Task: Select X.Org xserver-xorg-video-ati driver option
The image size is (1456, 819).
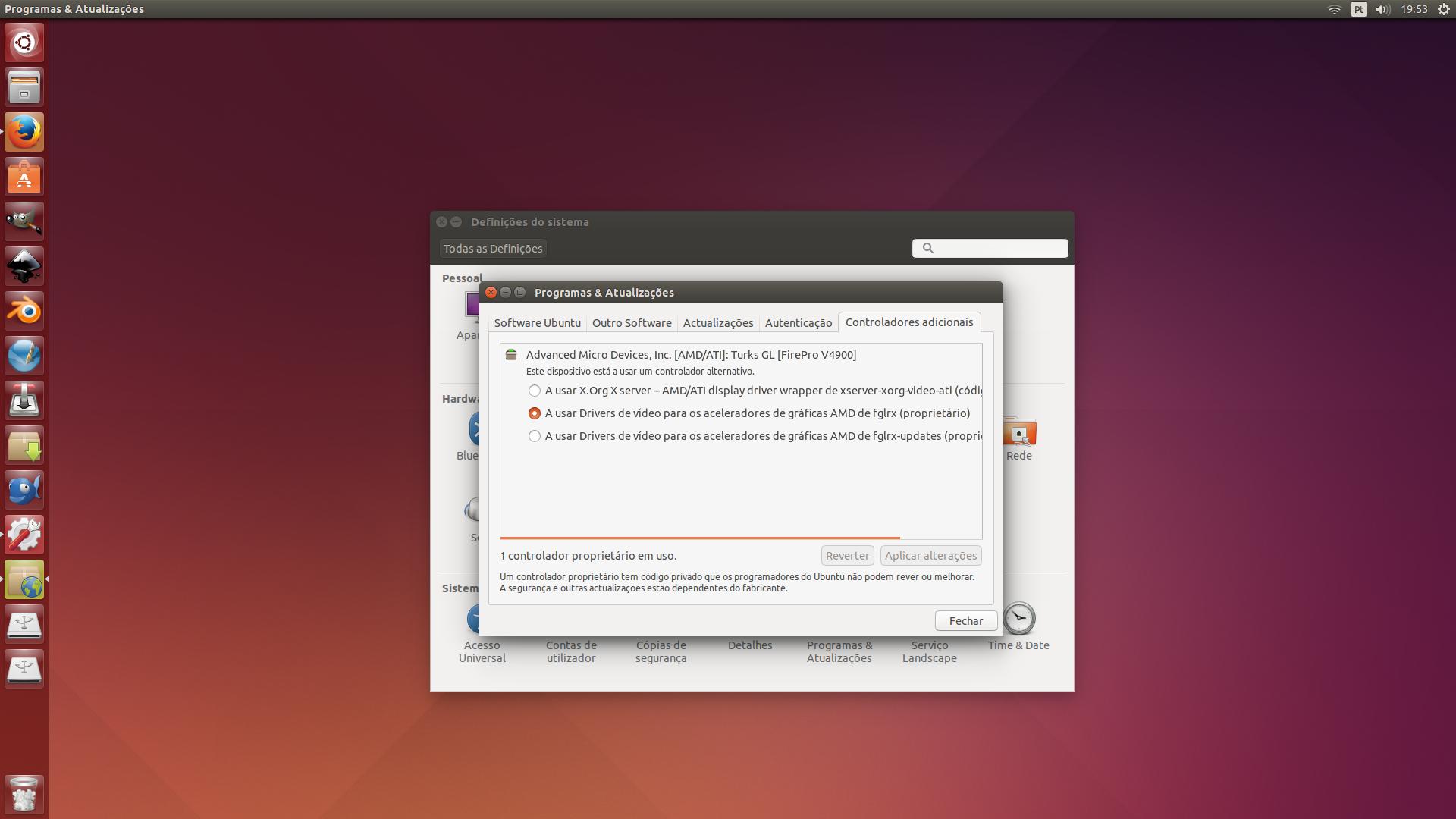Action: [756, 391]
